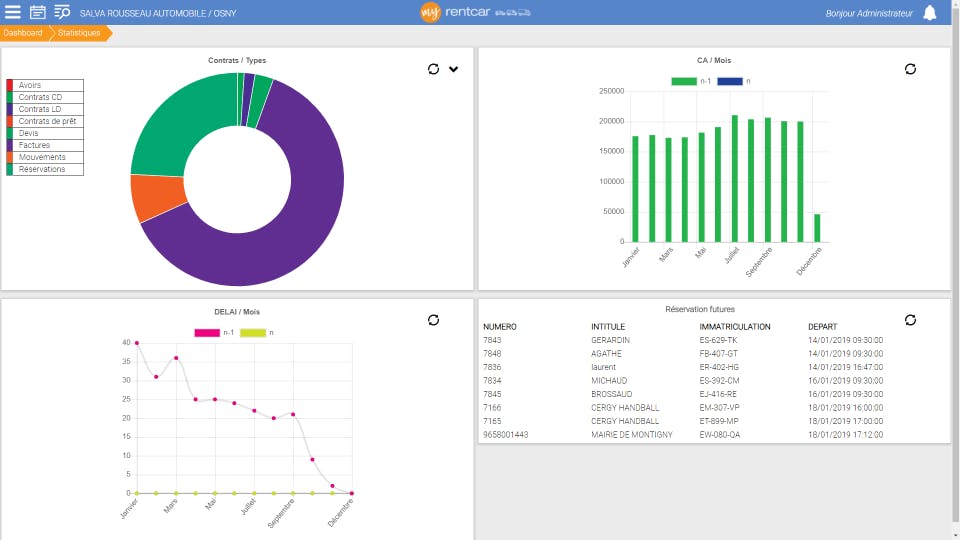Select the Statistiques breadcrumb

[79, 33]
